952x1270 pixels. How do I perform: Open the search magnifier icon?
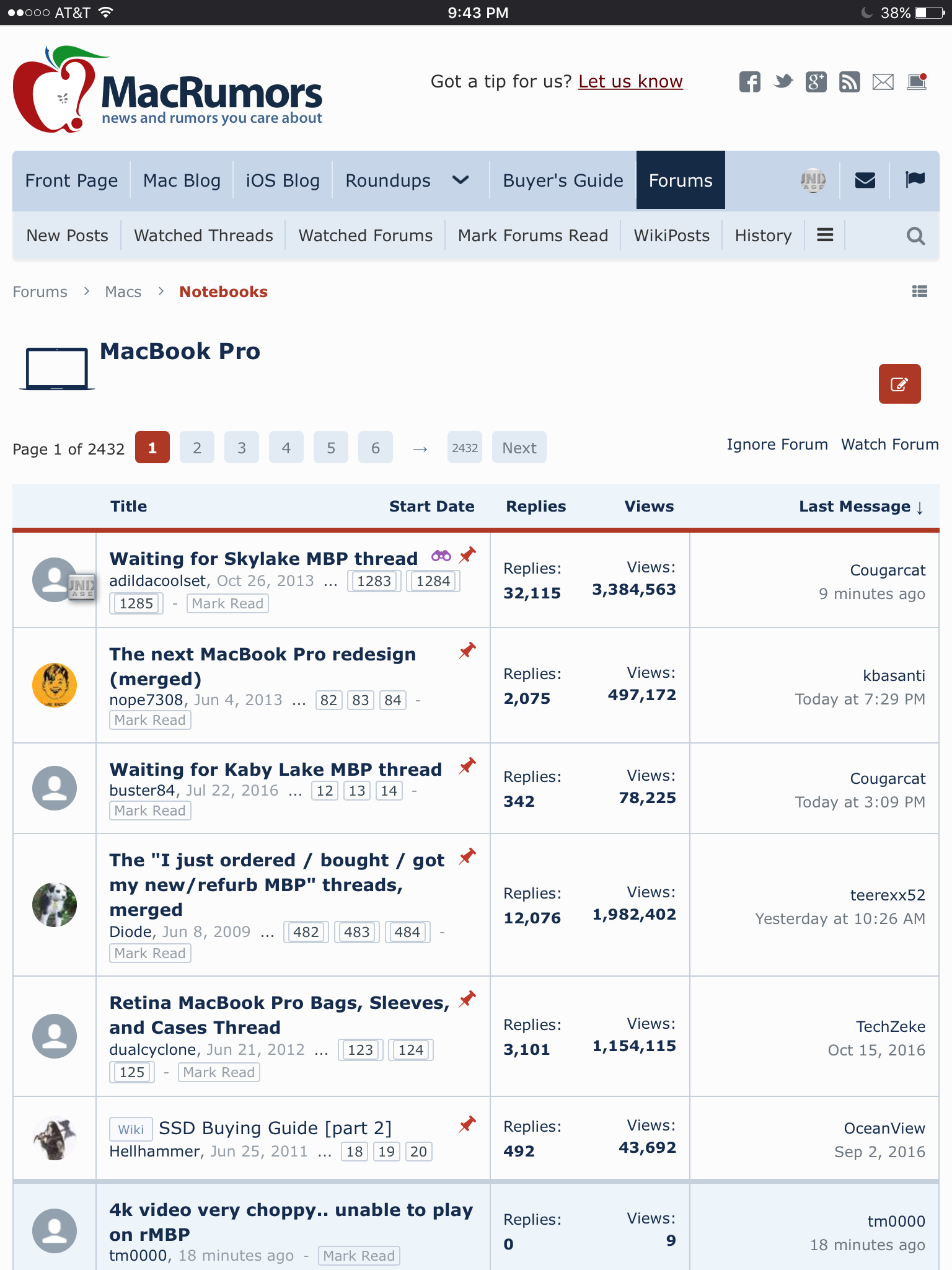pyautogui.click(x=915, y=236)
